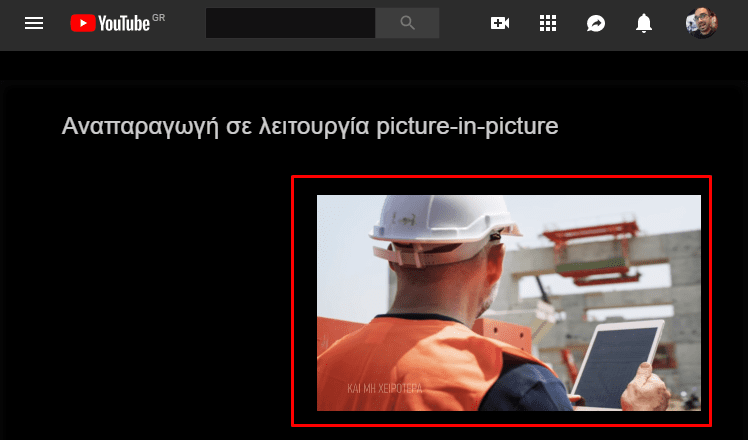Open the create video camera icon
This screenshot has height=440, width=748.
[x=499, y=23]
